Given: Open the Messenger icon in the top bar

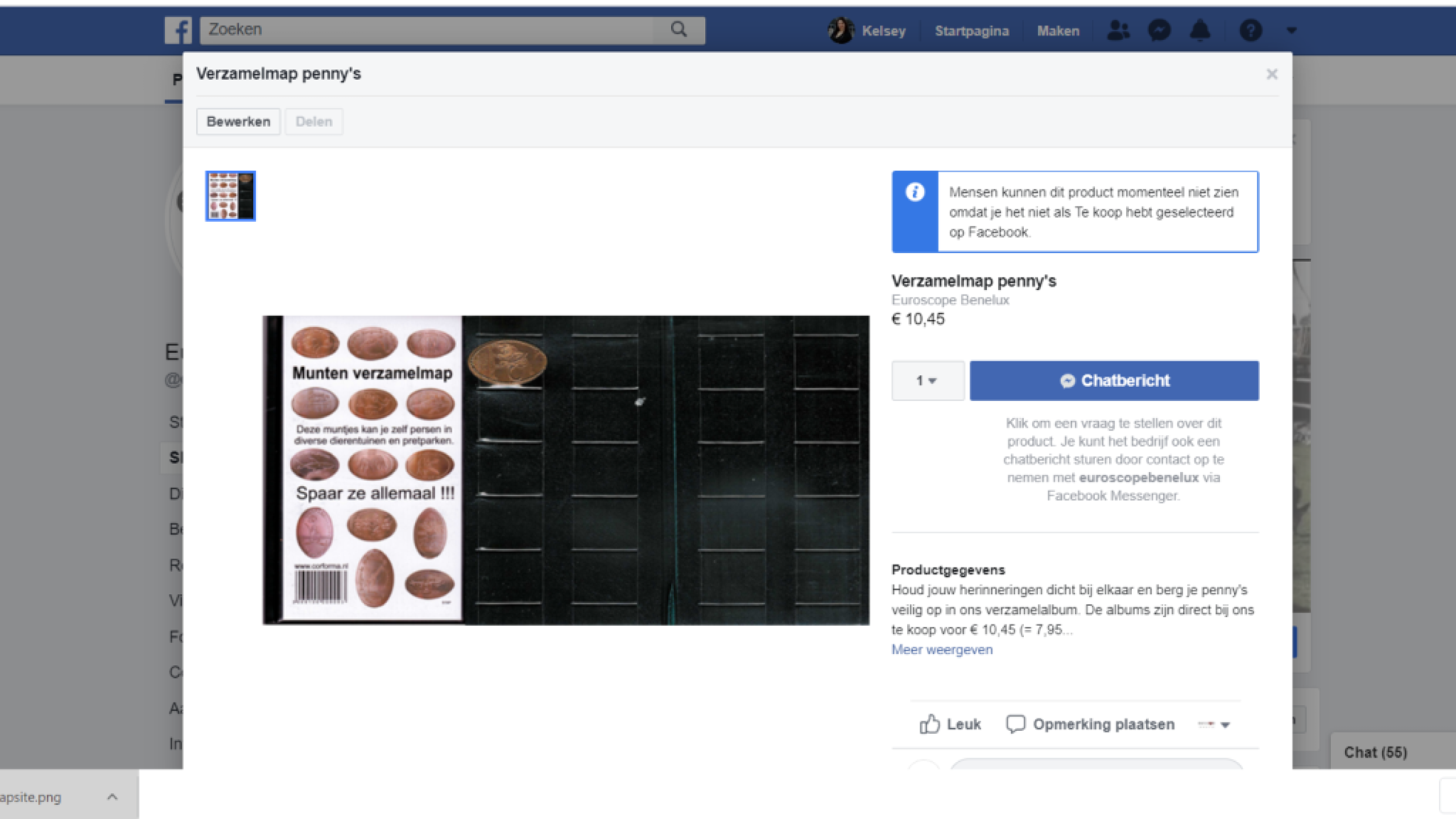Looking at the screenshot, I should coord(1159,30).
